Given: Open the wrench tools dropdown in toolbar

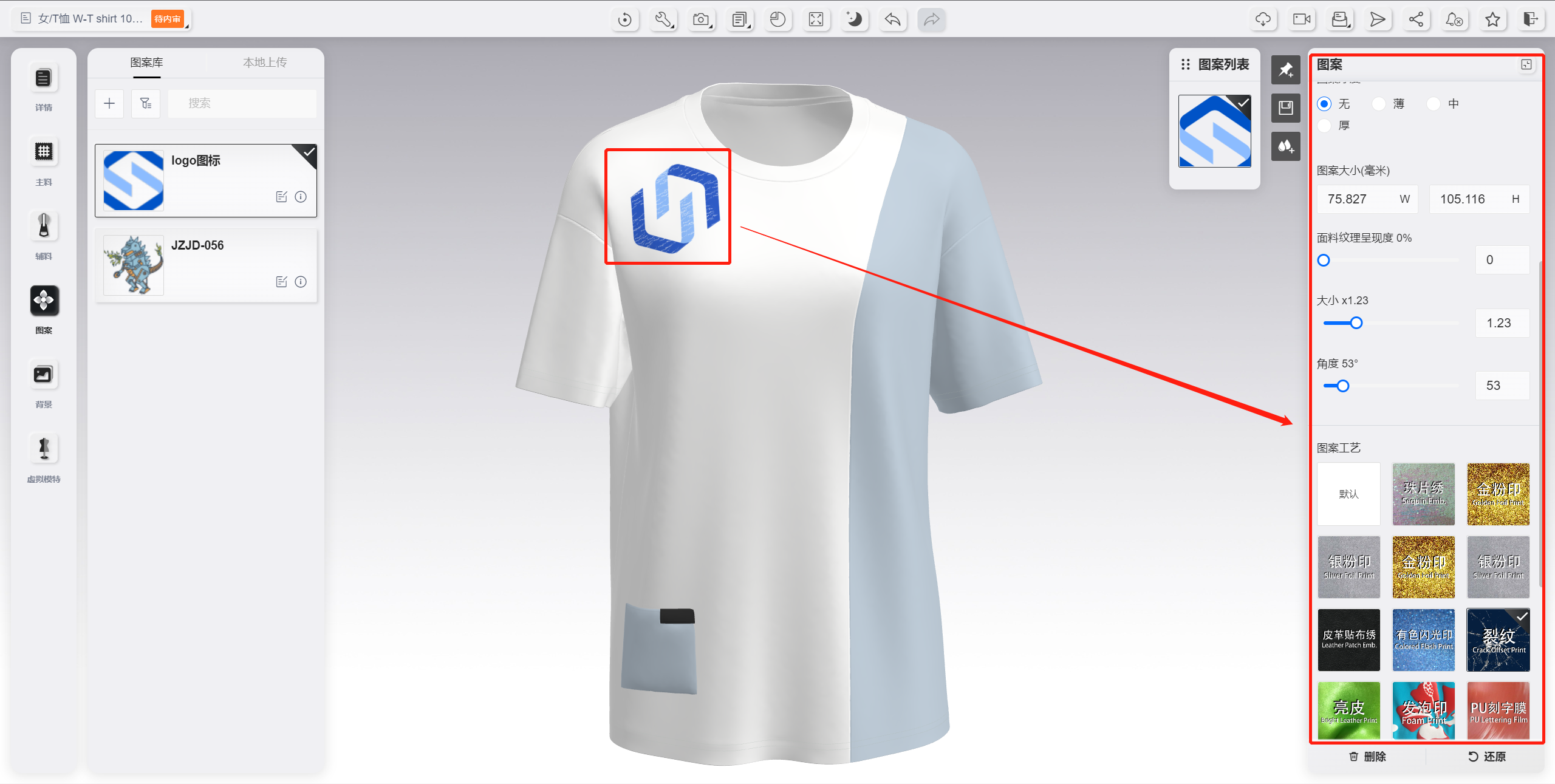Looking at the screenshot, I should click(x=663, y=19).
